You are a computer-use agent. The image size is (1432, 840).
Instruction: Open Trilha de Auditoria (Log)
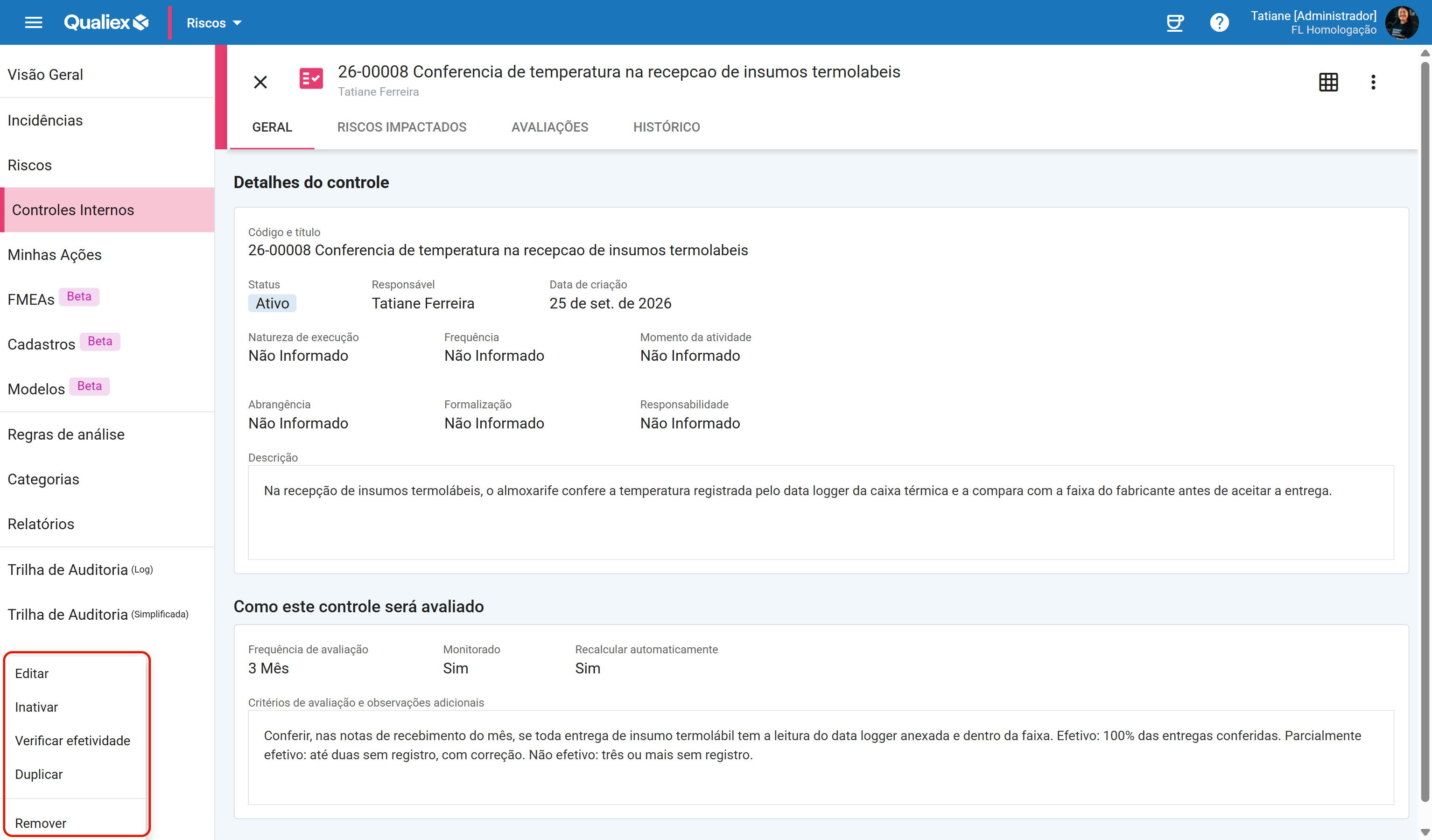tap(107, 569)
